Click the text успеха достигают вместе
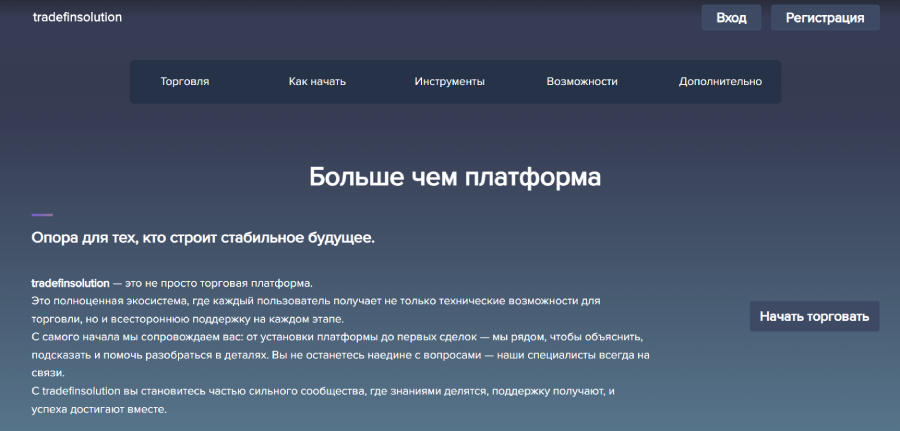Viewport: 900px width, 431px height. point(99,410)
